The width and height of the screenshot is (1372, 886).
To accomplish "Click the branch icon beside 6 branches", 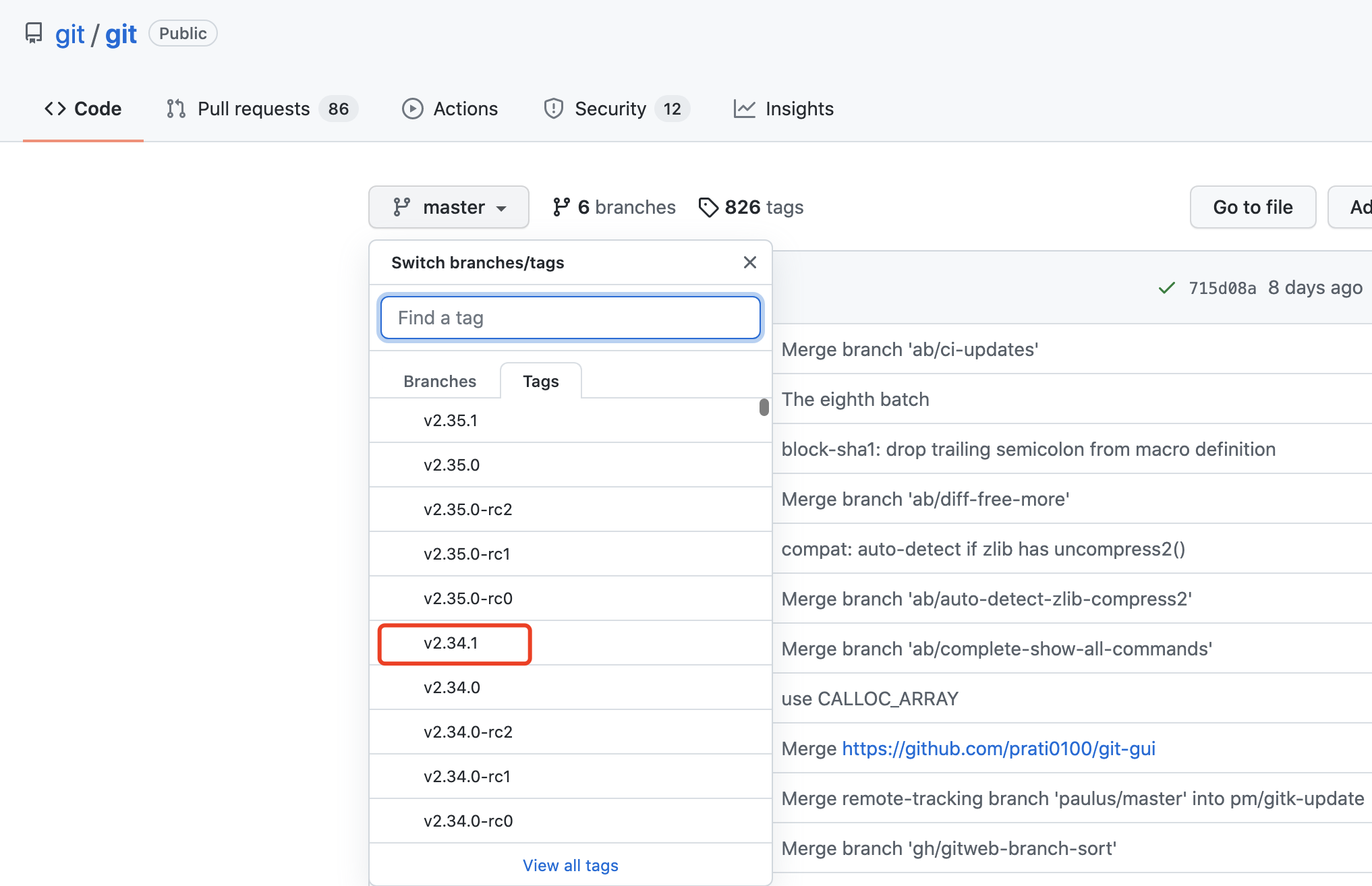I will (561, 207).
